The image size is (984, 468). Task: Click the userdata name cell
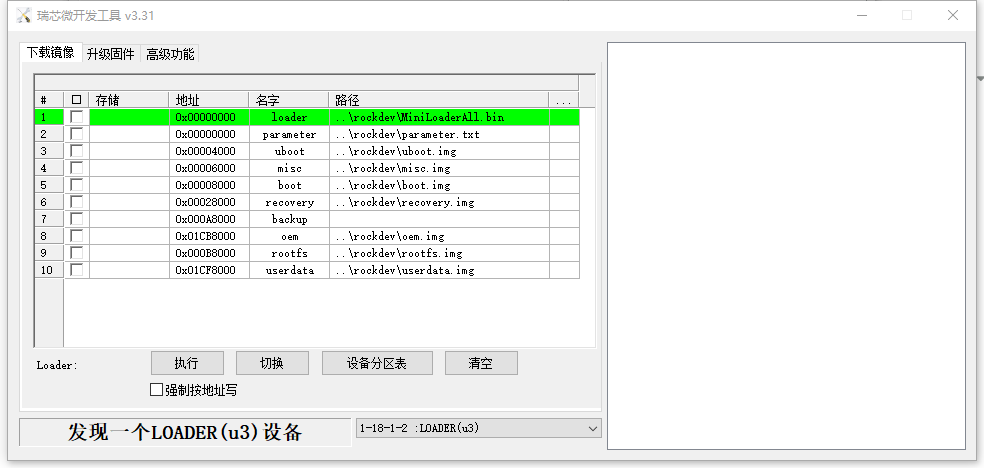click(x=289, y=270)
